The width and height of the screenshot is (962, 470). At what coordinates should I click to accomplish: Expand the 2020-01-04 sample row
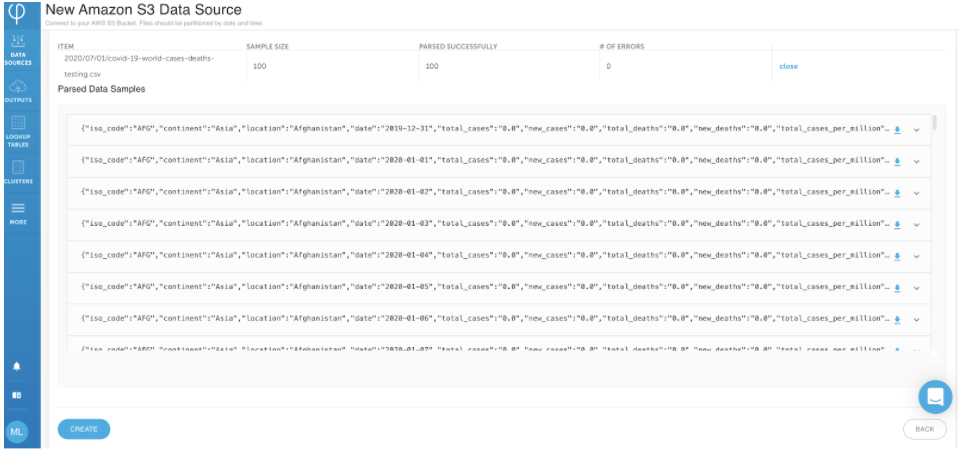[917, 256]
